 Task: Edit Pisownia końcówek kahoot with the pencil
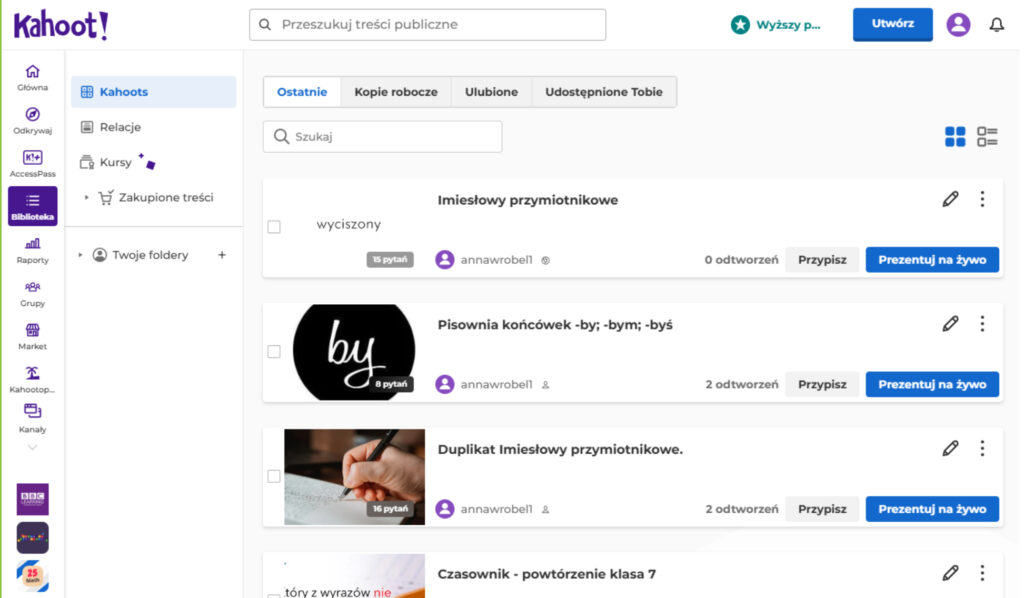pyautogui.click(x=950, y=324)
